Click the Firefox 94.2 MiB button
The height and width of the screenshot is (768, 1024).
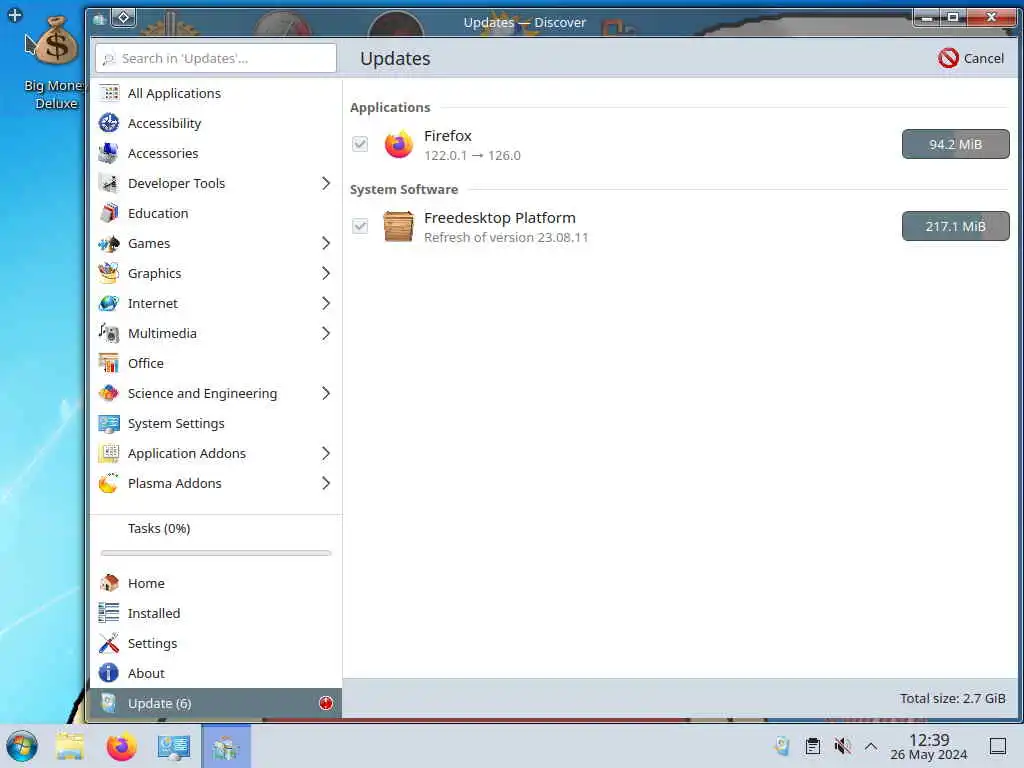pos(955,144)
